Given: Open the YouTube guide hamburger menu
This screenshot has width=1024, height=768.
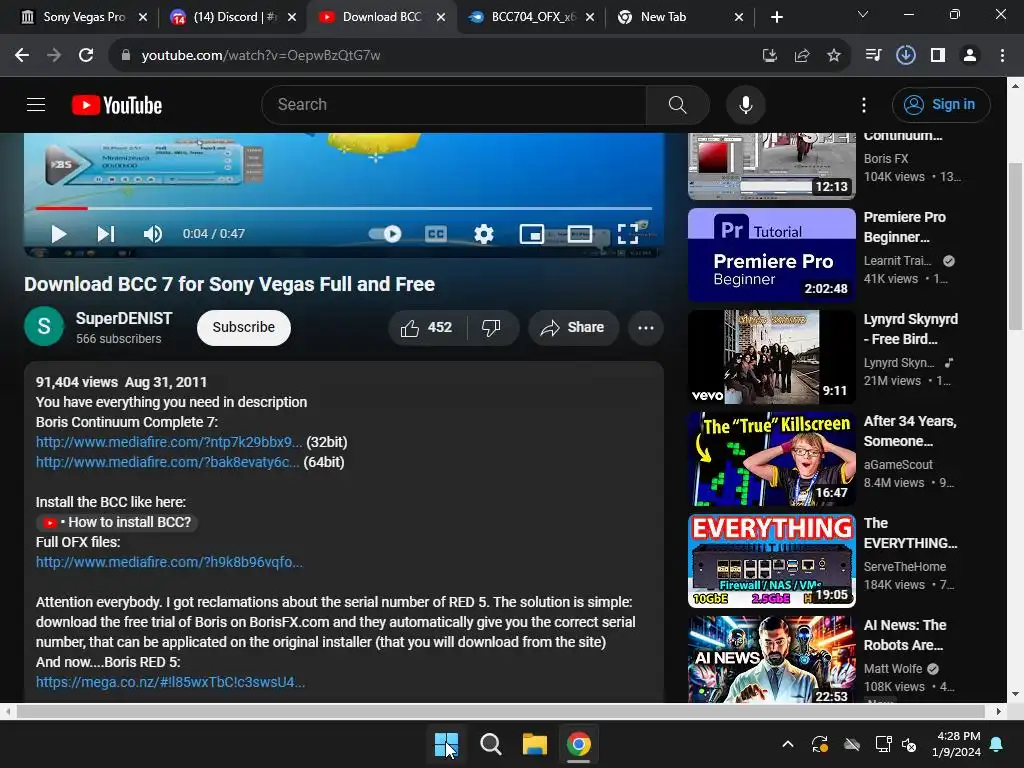Looking at the screenshot, I should (x=36, y=104).
